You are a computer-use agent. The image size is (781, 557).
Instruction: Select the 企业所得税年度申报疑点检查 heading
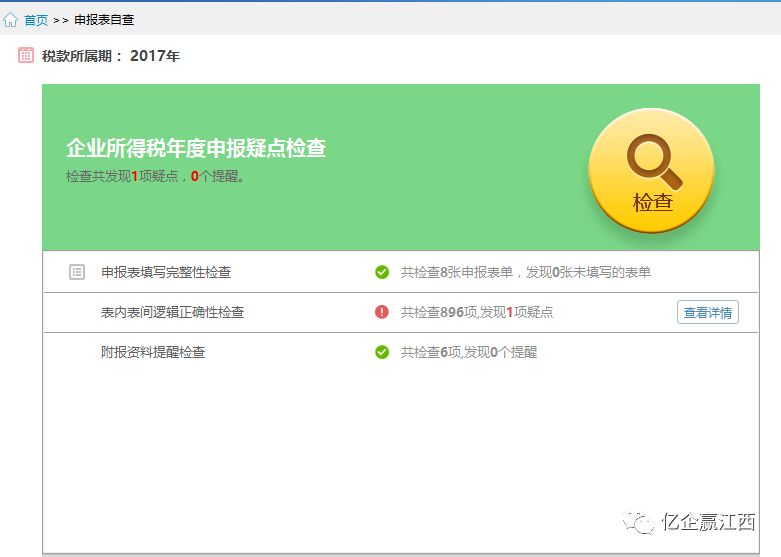pos(196,148)
